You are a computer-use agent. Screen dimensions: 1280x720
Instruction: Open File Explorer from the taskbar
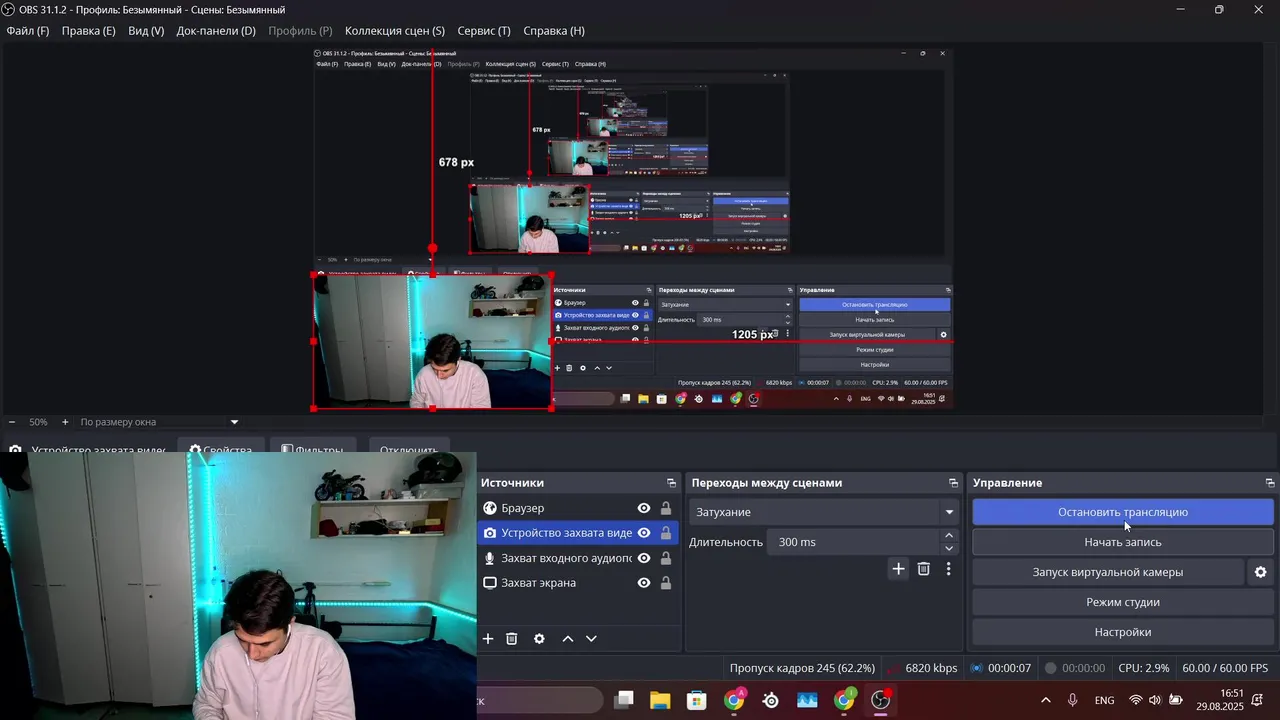(x=660, y=700)
